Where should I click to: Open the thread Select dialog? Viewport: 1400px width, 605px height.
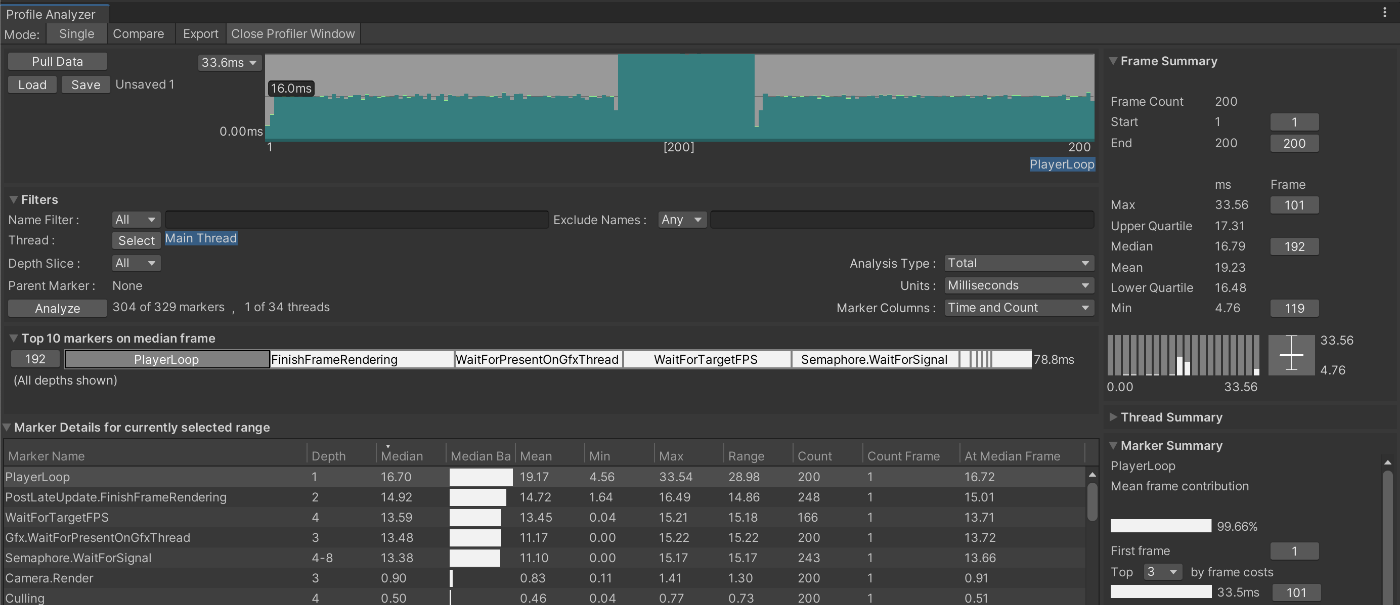[135, 240]
